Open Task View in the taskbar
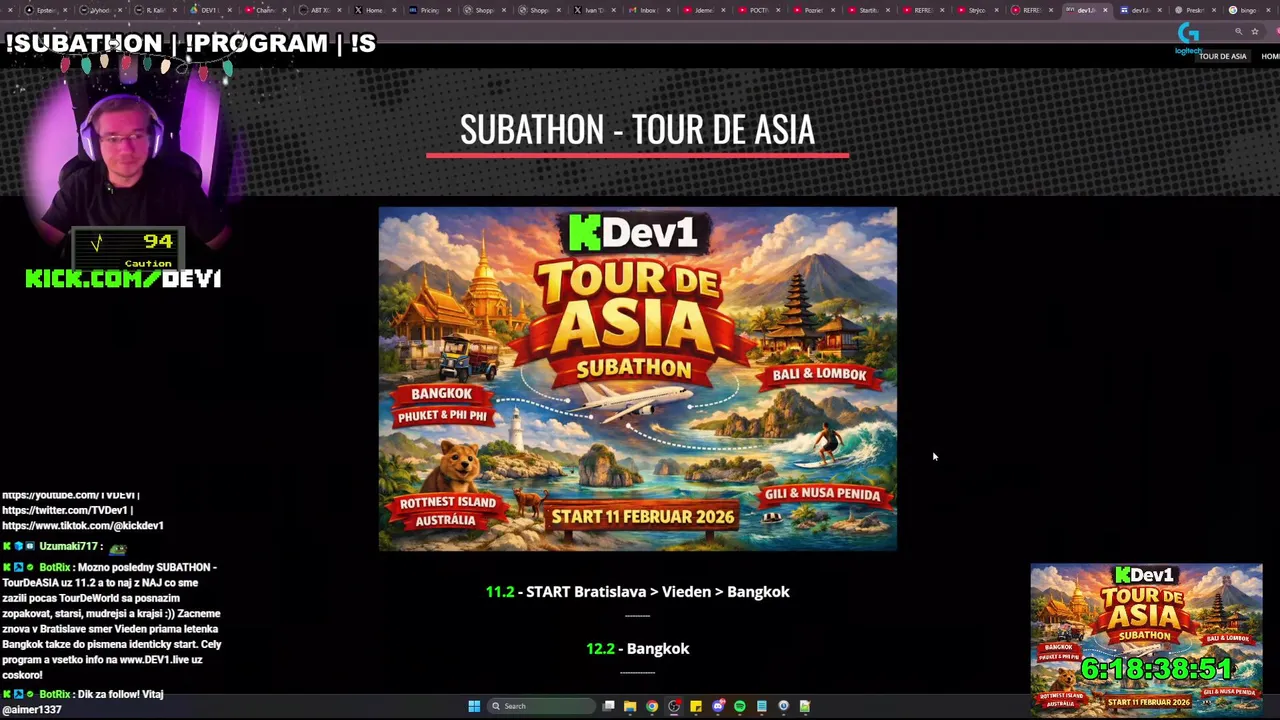This screenshot has height=720, width=1280. click(608, 706)
